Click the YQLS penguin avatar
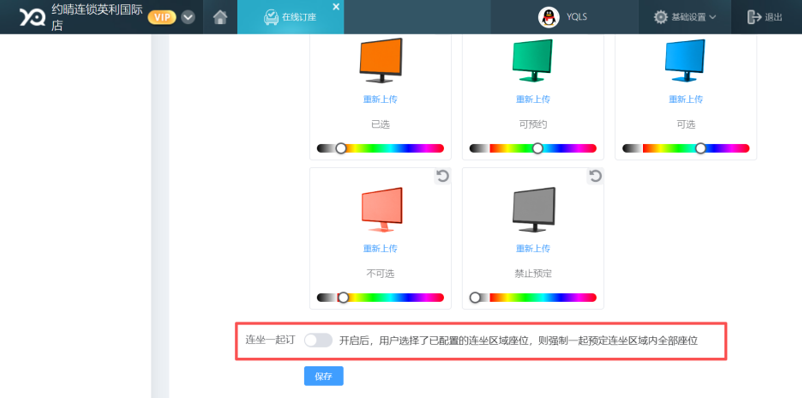This screenshot has width=802, height=403. pos(548,17)
